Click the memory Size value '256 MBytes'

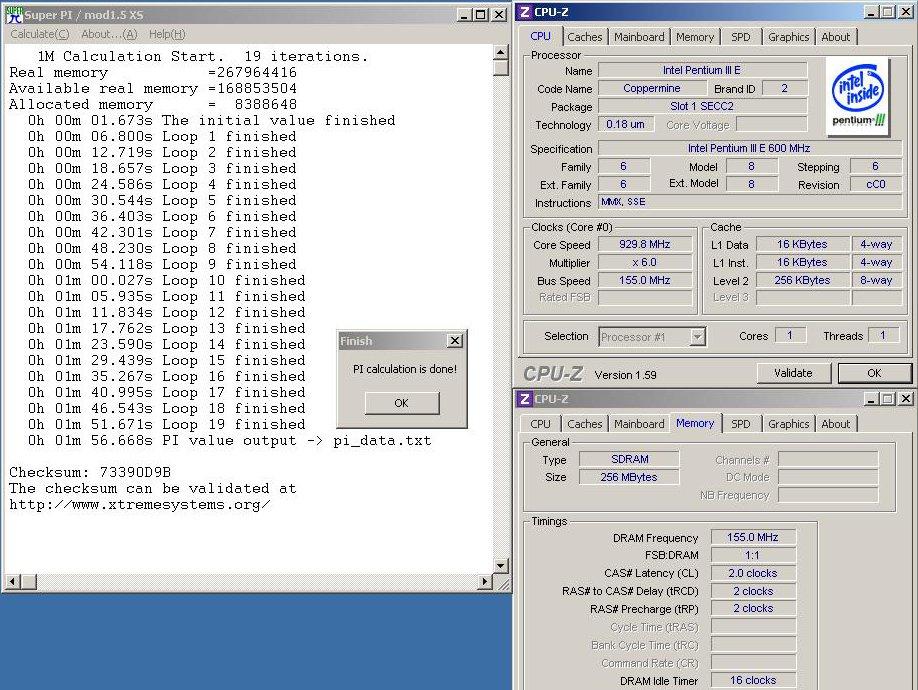tap(629, 477)
